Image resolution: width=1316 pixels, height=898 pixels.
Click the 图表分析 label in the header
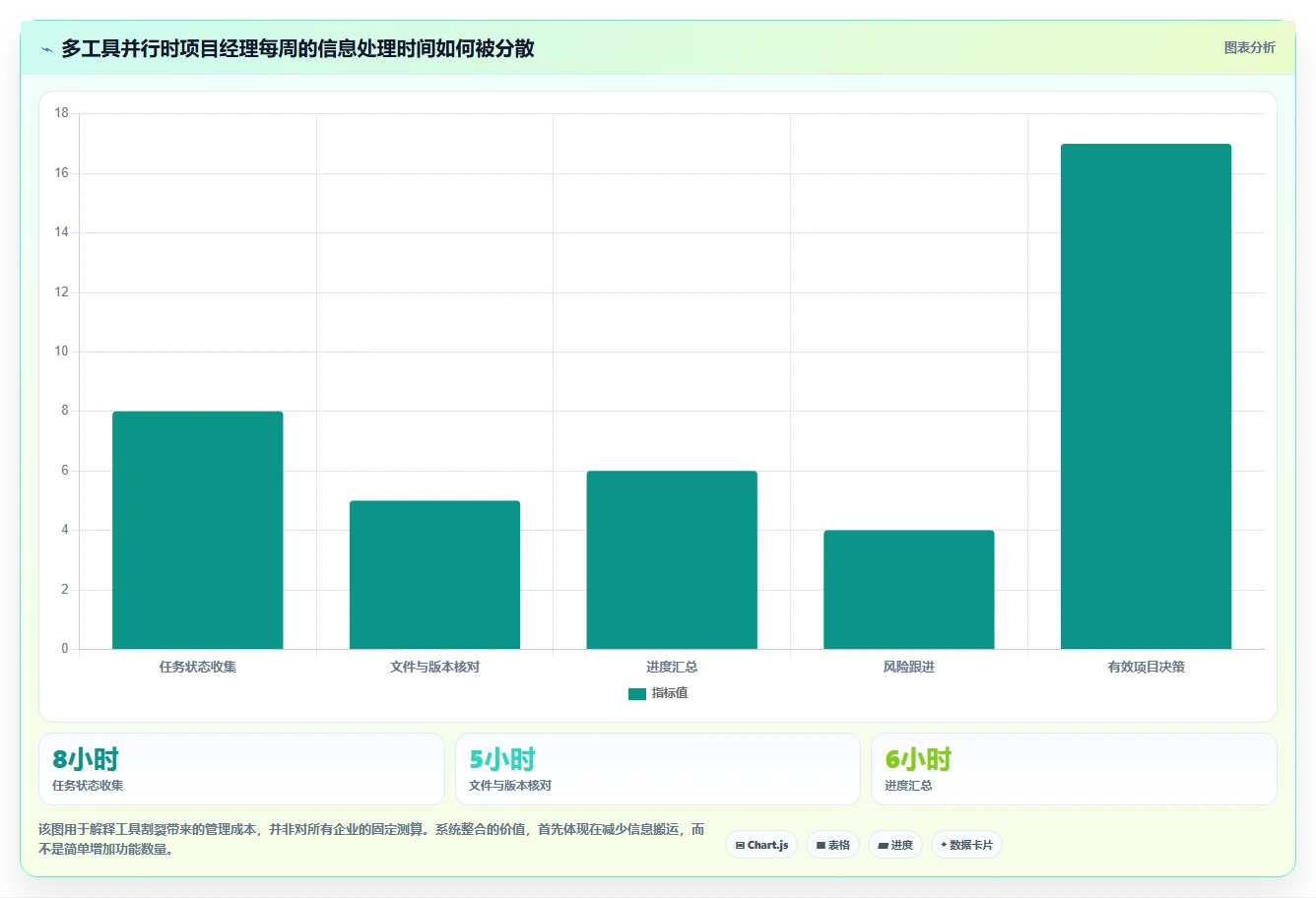[1249, 47]
